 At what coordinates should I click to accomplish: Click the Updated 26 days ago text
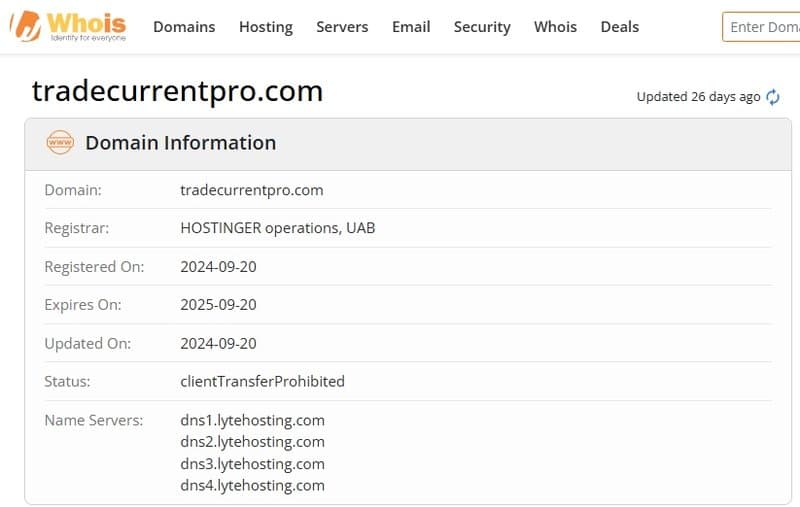click(x=698, y=97)
